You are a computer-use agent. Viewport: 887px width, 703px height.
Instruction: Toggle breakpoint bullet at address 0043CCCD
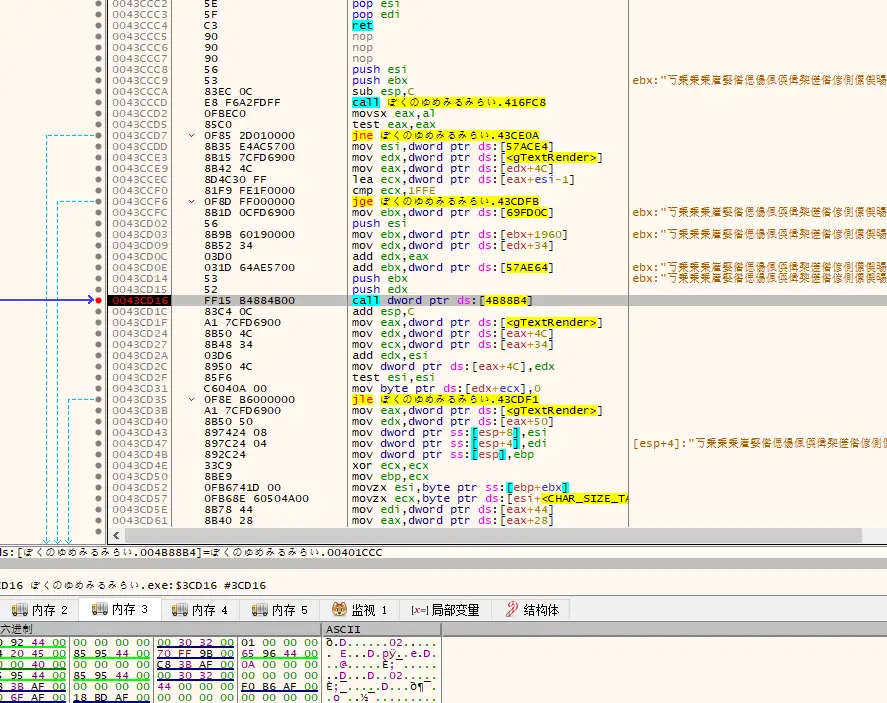click(98, 102)
